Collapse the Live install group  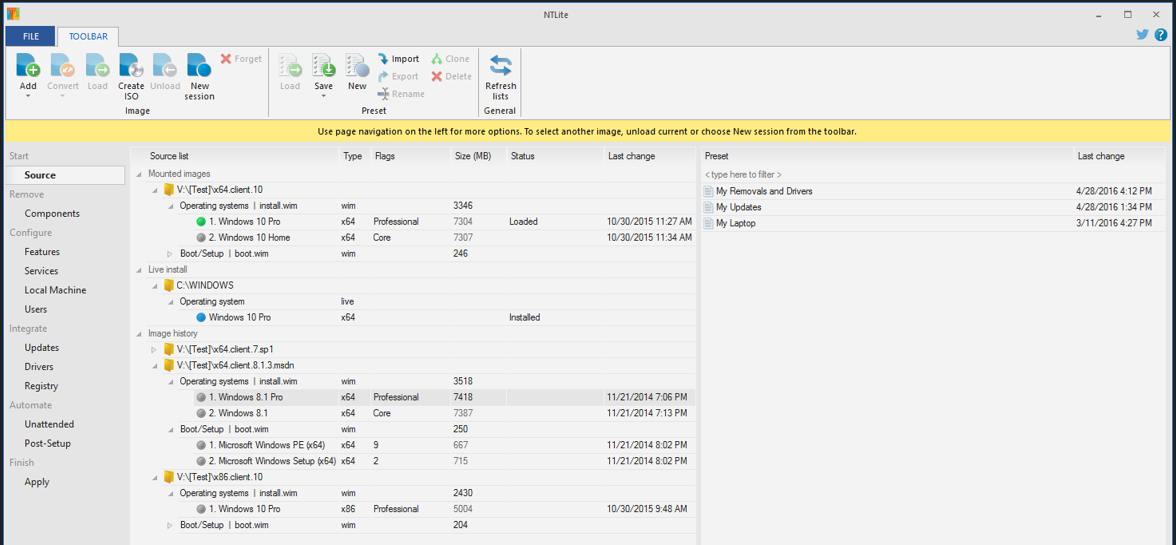tap(140, 270)
